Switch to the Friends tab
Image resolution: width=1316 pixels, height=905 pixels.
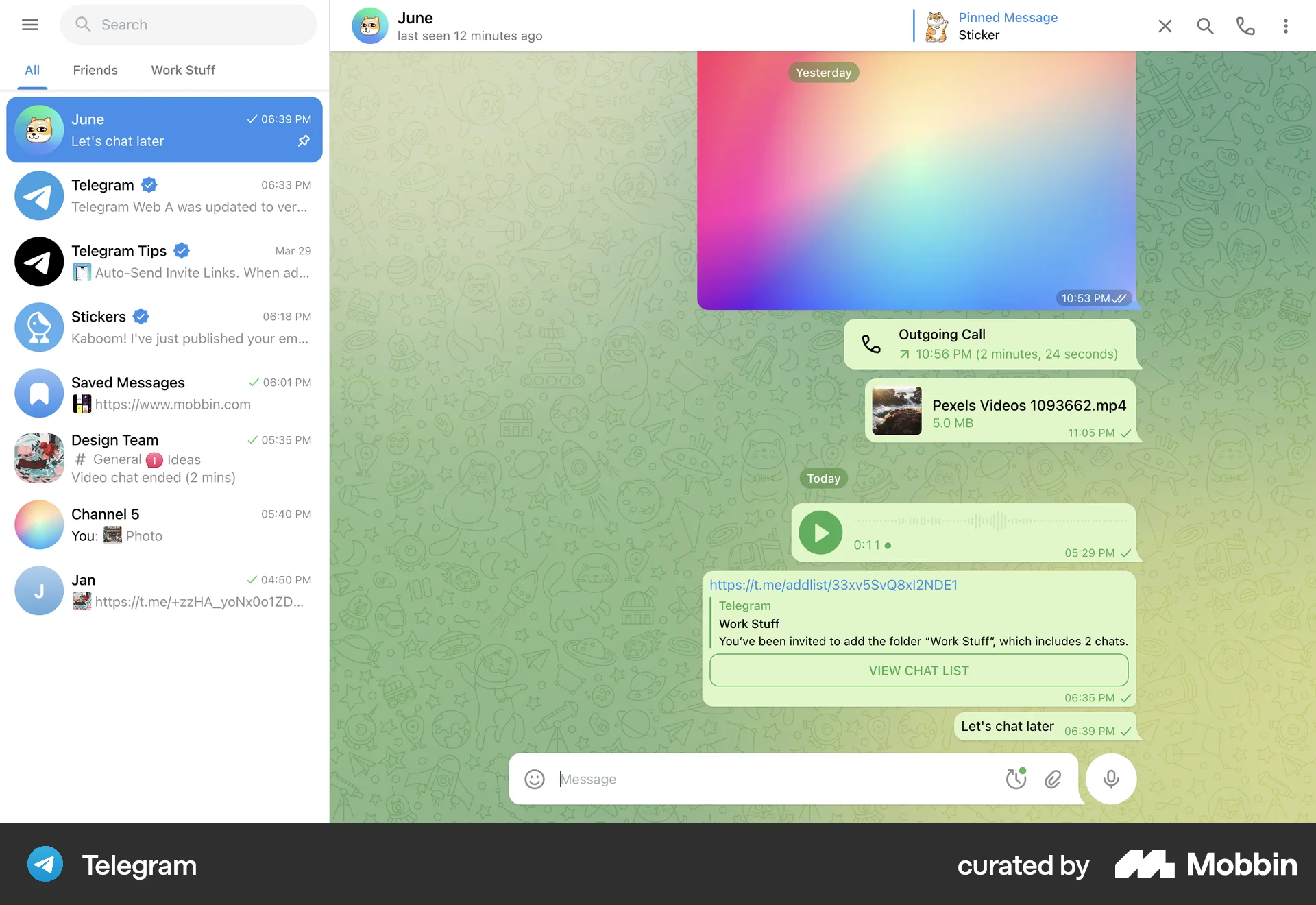95,70
